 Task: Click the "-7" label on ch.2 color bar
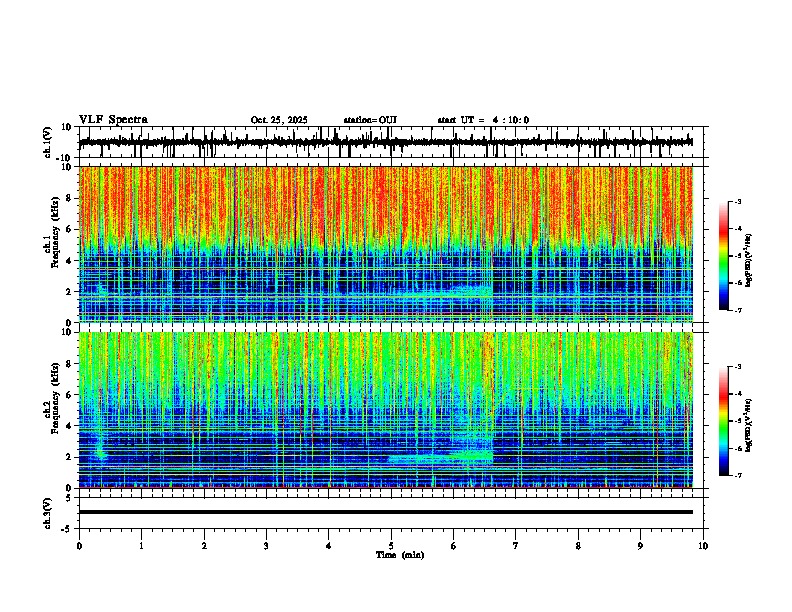pyautogui.click(x=737, y=475)
